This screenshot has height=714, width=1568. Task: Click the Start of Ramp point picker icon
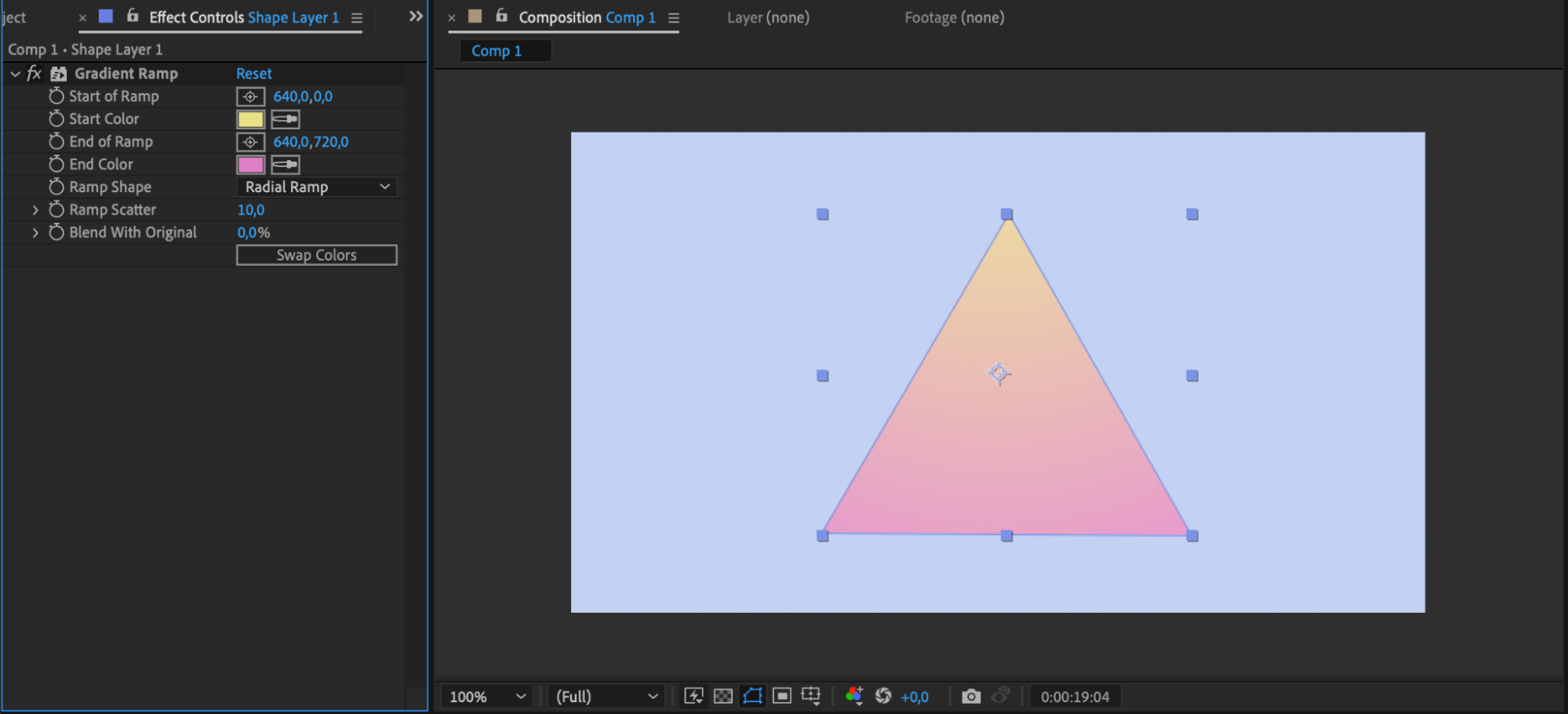250,97
